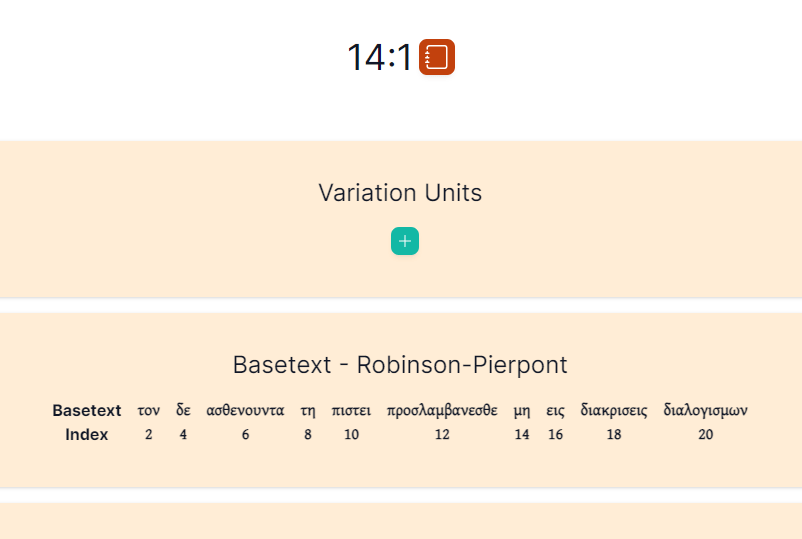Select basetext word τη

[x=307, y=410]
